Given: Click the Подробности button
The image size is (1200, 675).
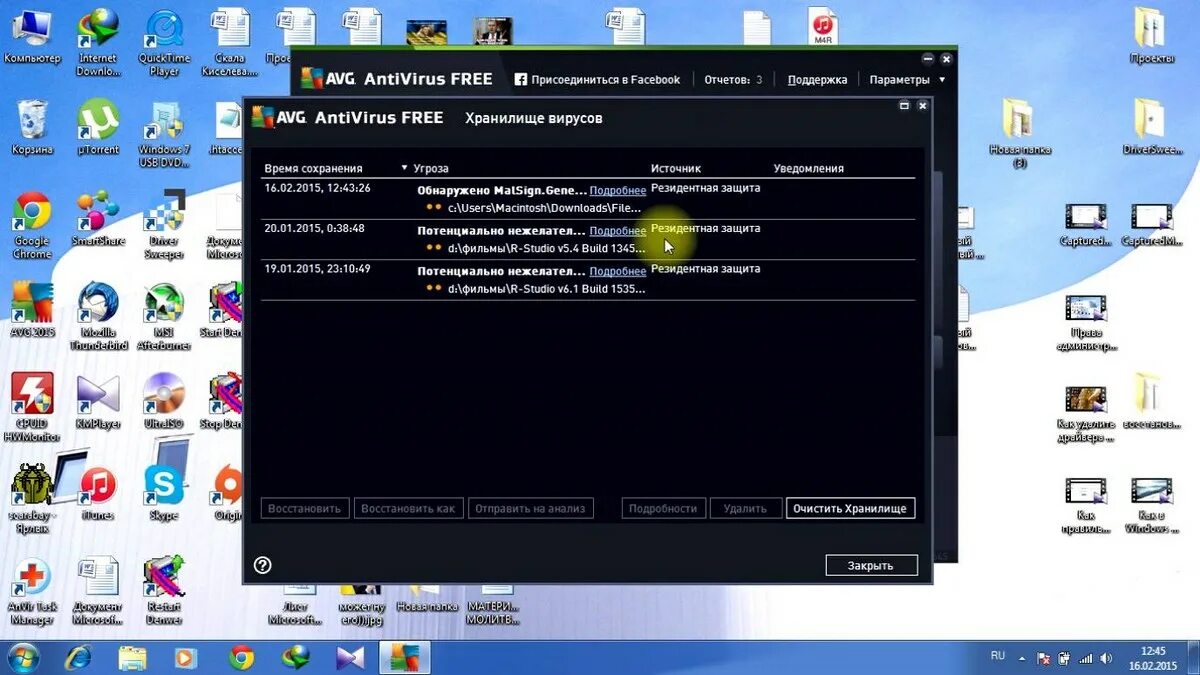Looking at the screenshot, I should (664, 508).
